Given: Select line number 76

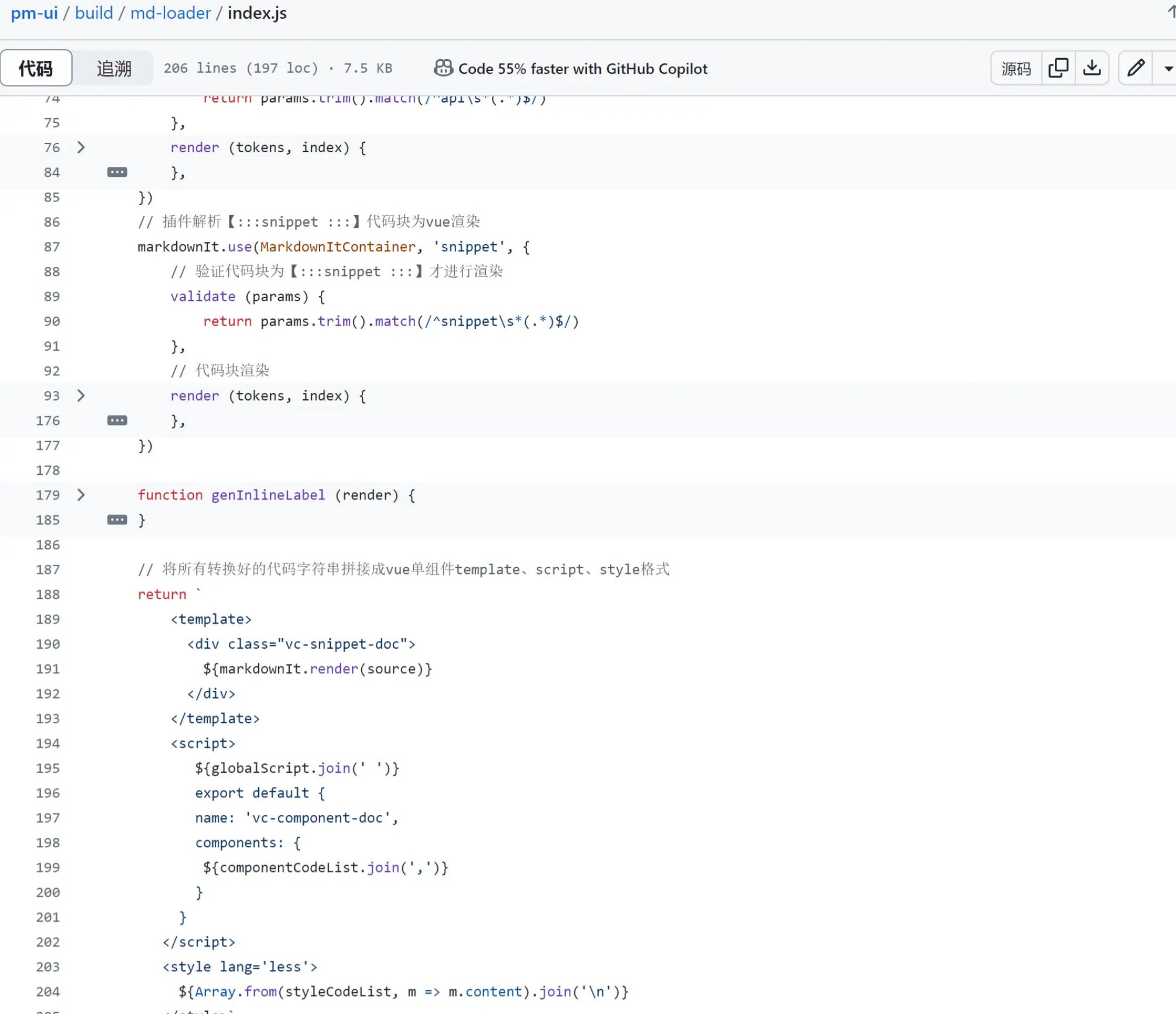Looking at the screenshot, I should coord(52,148).
